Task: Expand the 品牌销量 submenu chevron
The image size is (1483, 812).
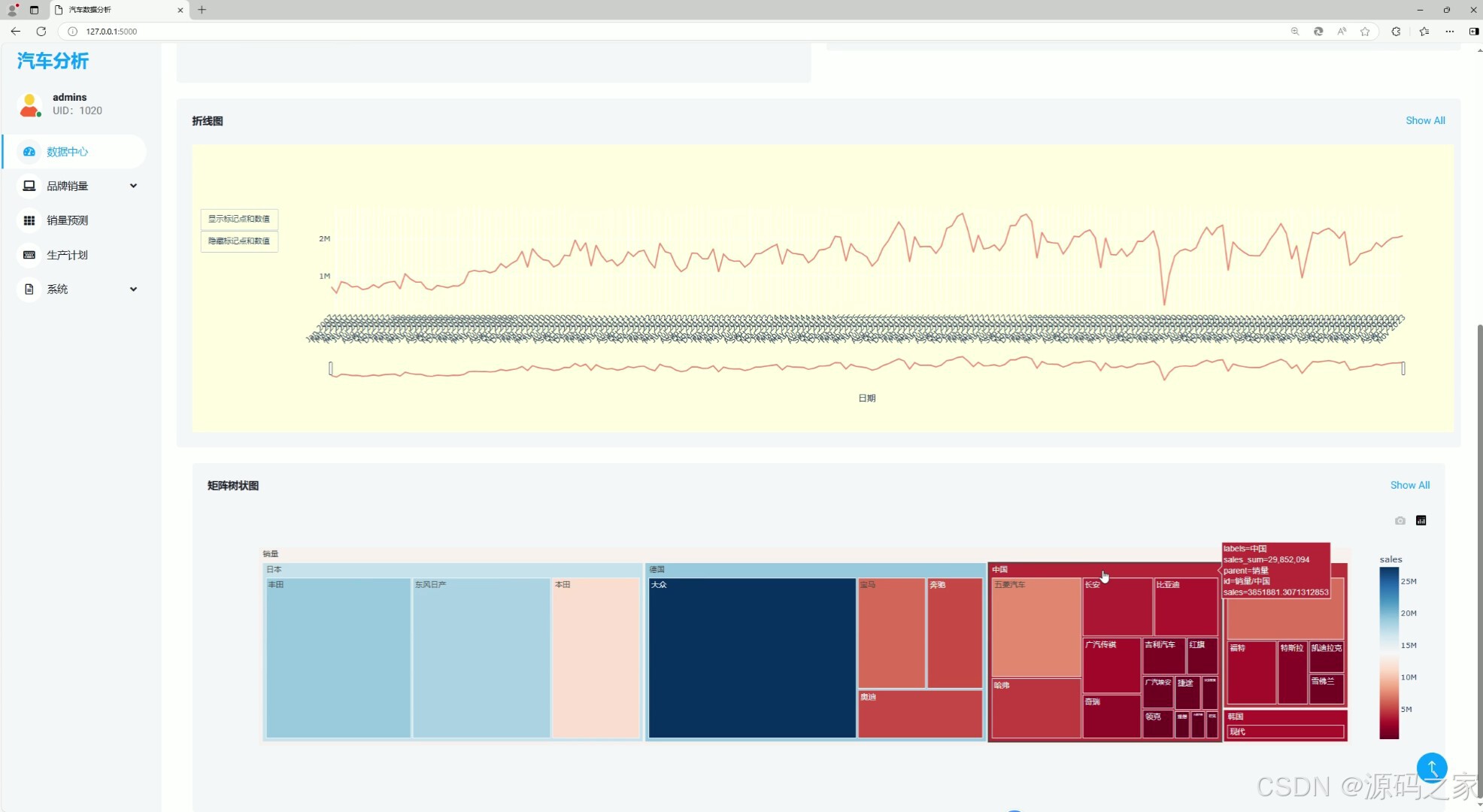Action: (x=133, y=186)
